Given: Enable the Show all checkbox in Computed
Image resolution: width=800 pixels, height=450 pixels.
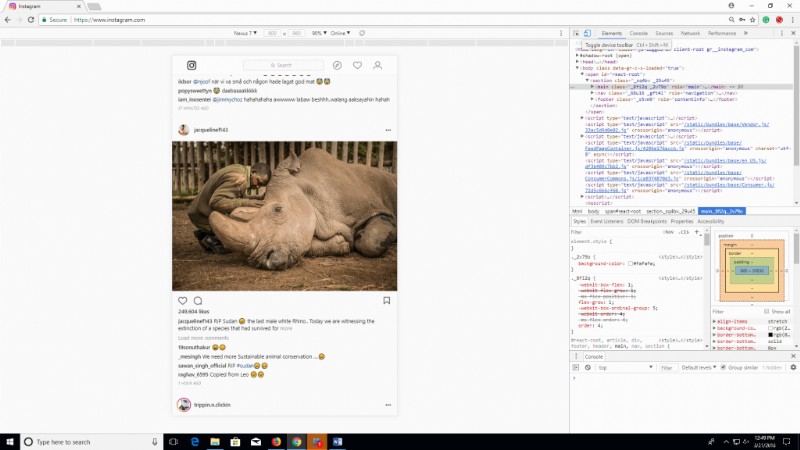Looking at the screenshot, I should [x=766, y=311].
